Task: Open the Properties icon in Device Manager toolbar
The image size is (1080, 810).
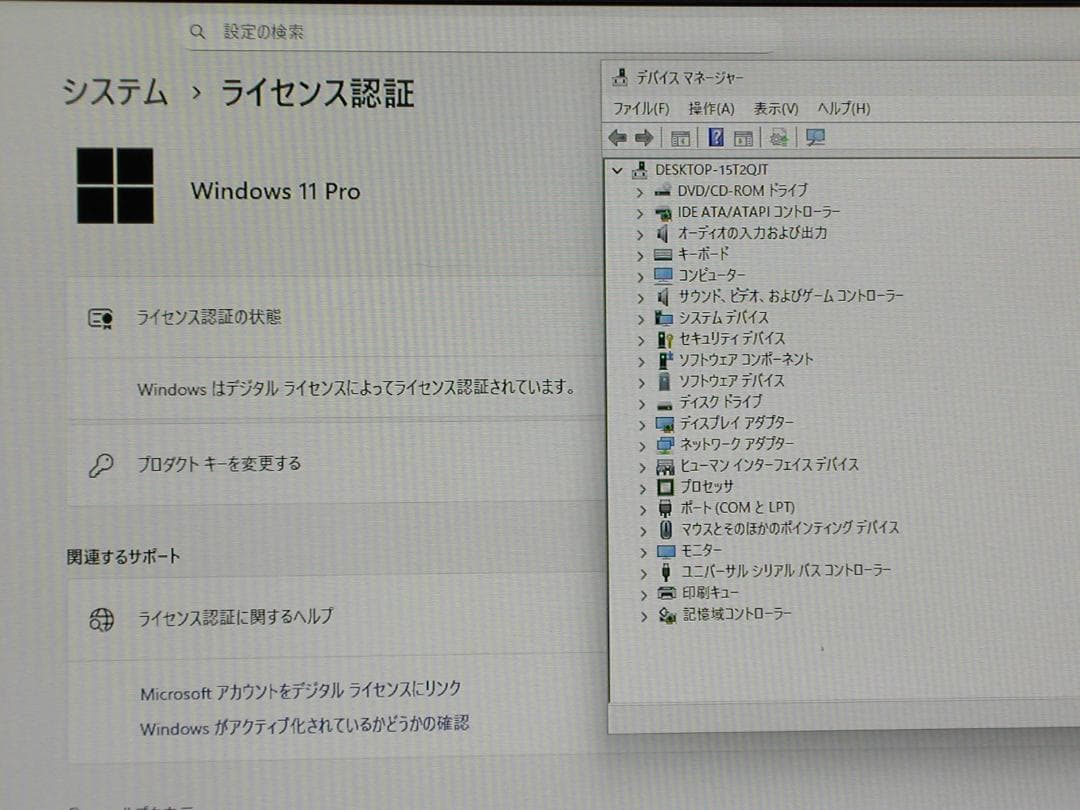Action: [742, 137]
